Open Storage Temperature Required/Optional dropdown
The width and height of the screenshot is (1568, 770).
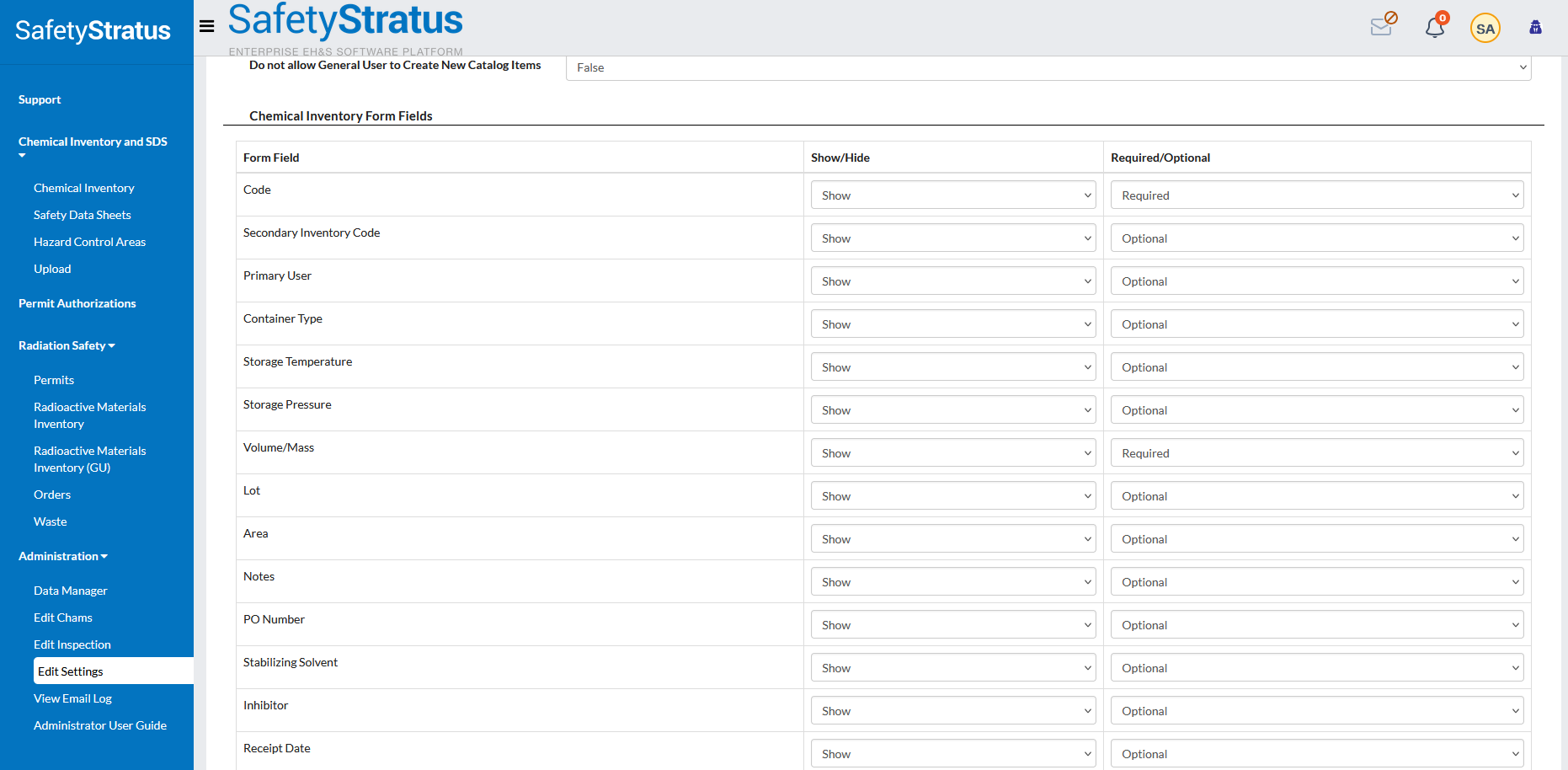[1317, 366]
